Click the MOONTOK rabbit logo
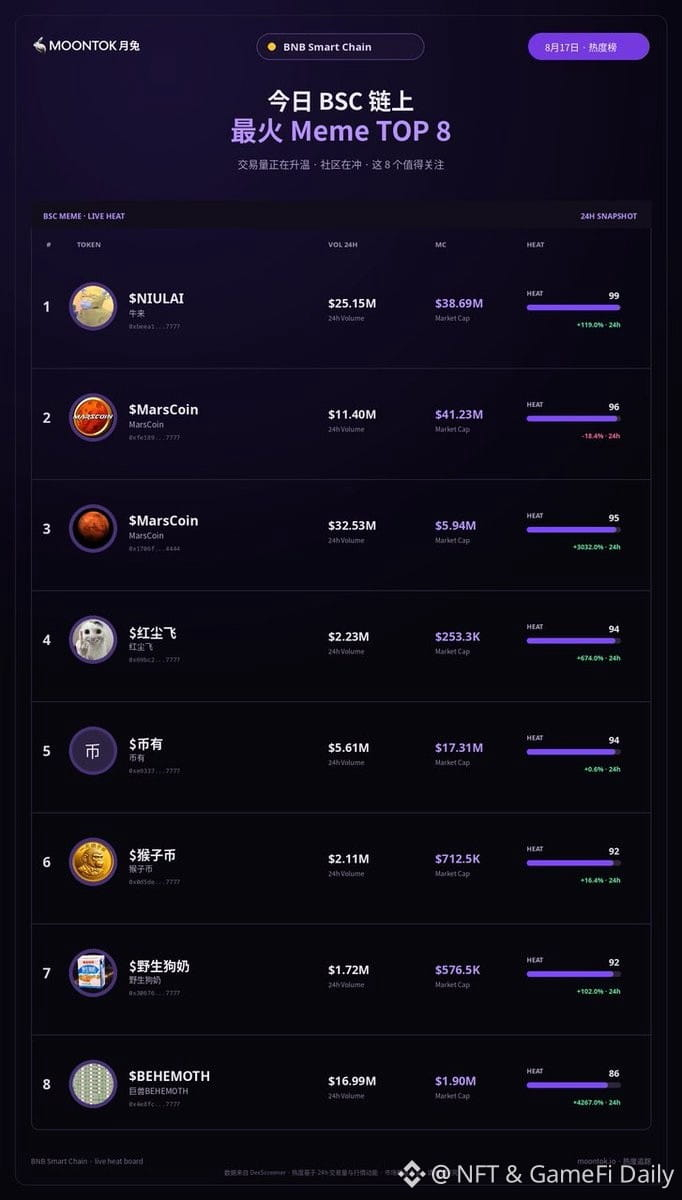 [39, 45]
